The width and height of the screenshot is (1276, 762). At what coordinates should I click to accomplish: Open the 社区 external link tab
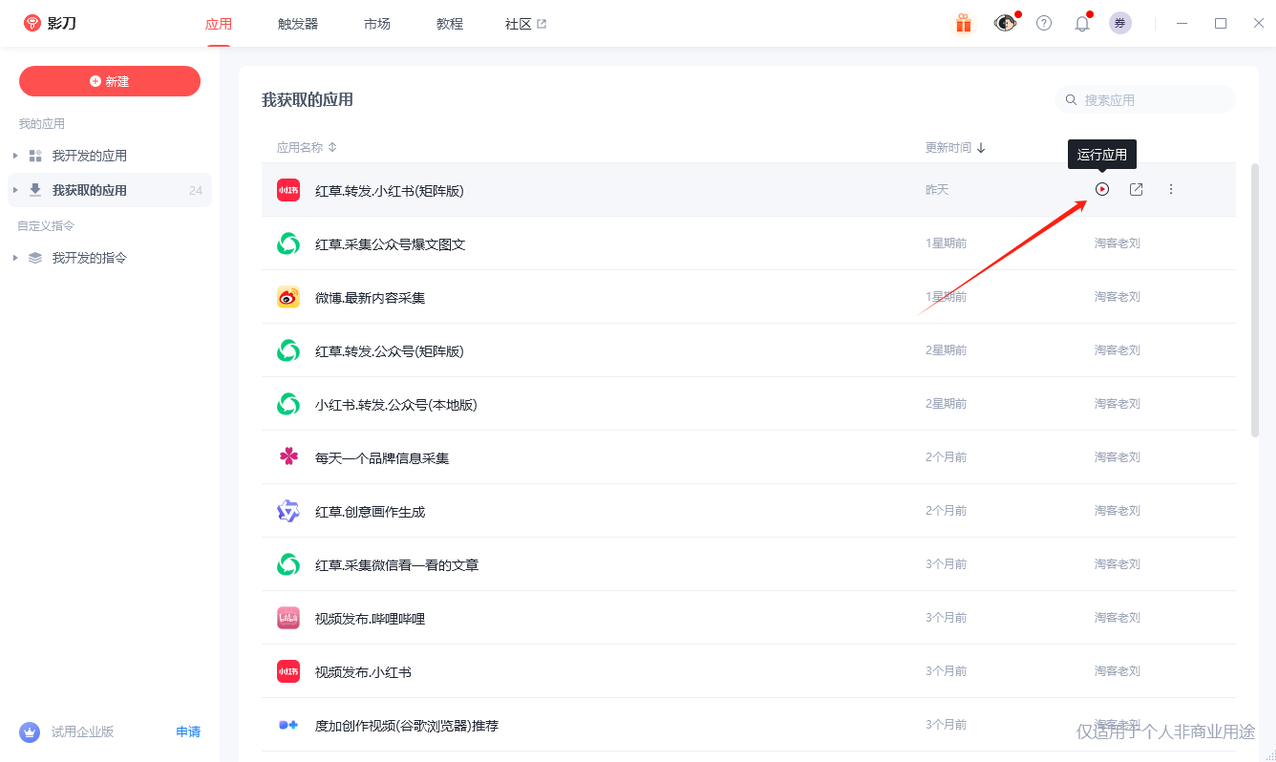pos(526,24)
